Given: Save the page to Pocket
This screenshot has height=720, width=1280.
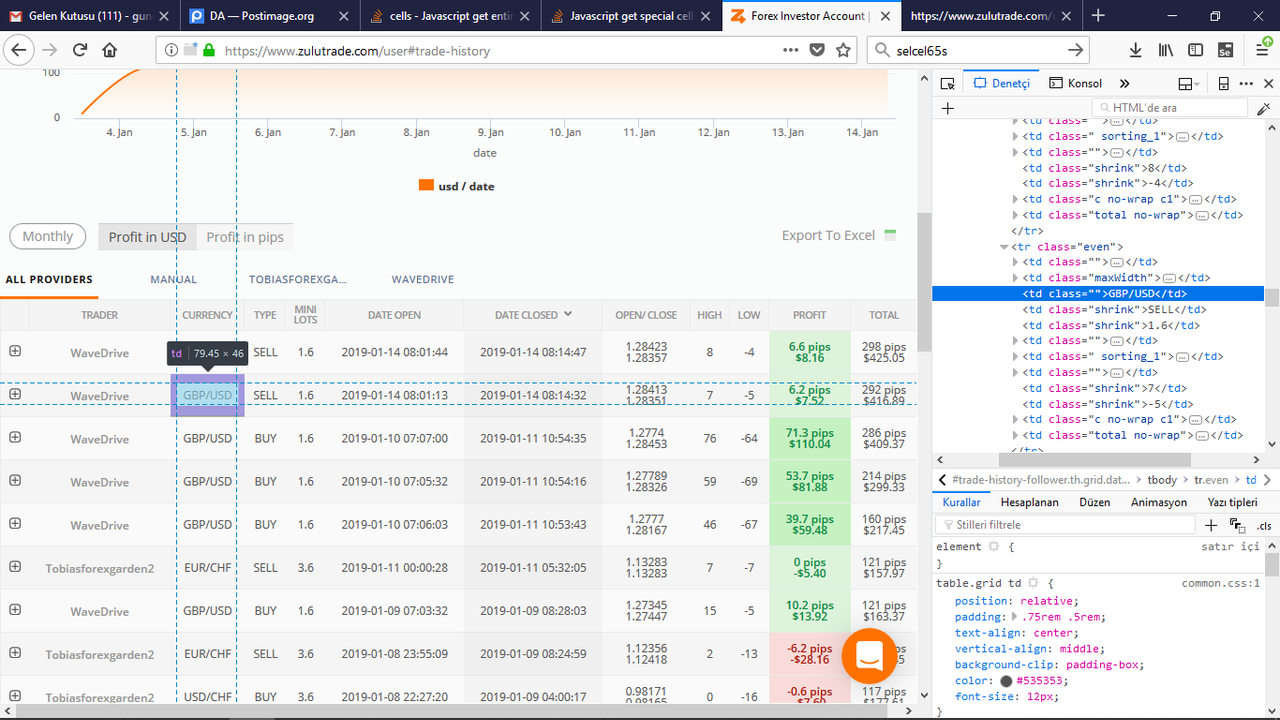Looking at the screenshot, I should click(817, 50).
